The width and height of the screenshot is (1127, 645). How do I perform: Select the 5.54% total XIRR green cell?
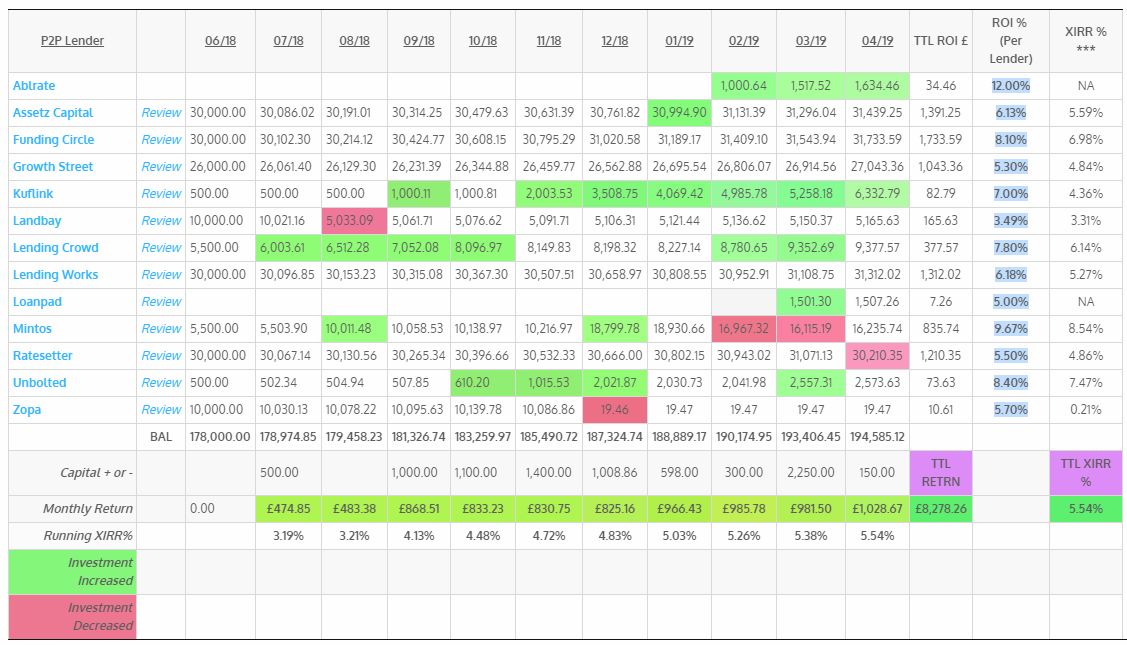pos(1085,508)
